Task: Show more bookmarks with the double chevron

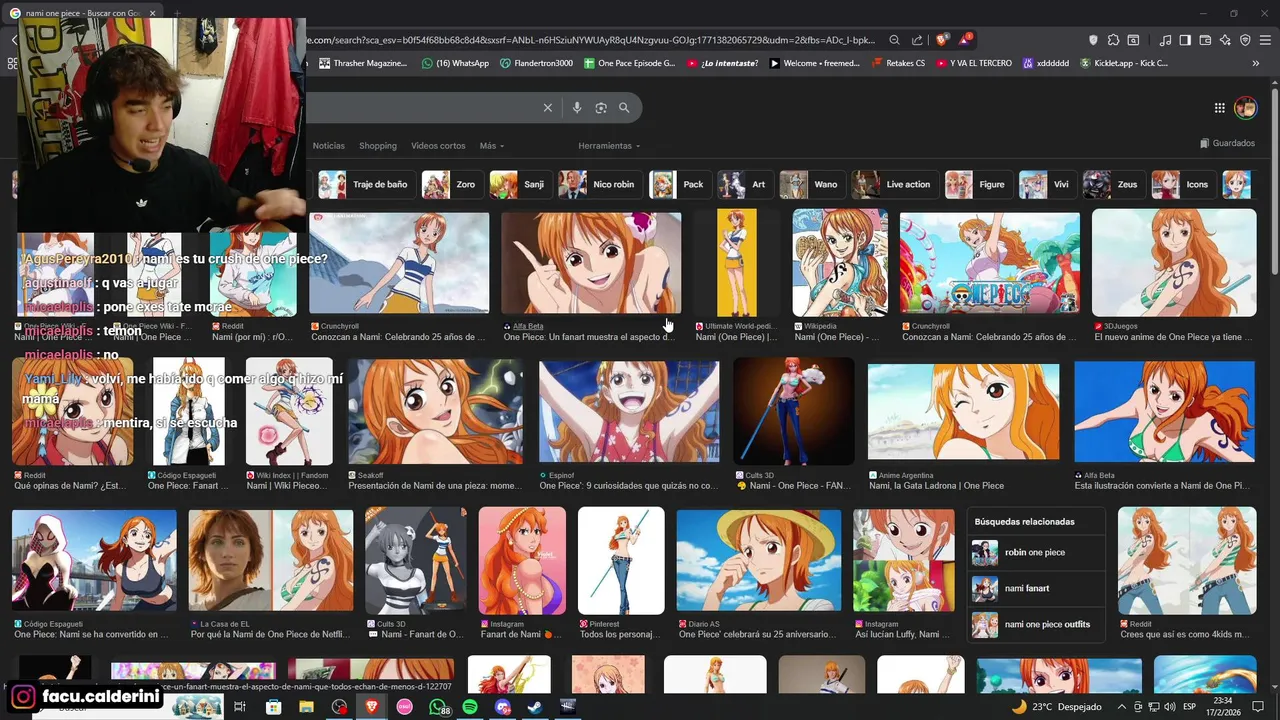Action: click(1256, 63)
